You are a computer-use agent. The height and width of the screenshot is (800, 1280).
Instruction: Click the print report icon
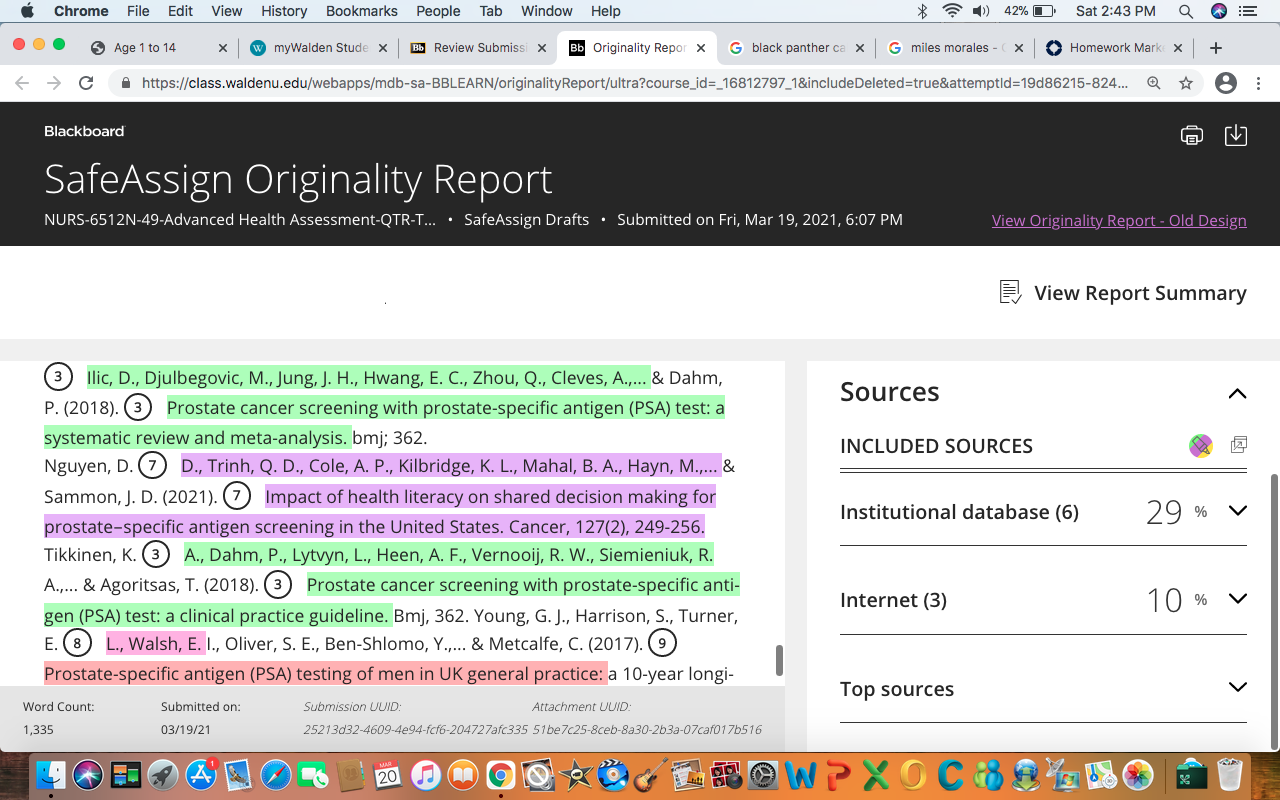click(1191, 135)
